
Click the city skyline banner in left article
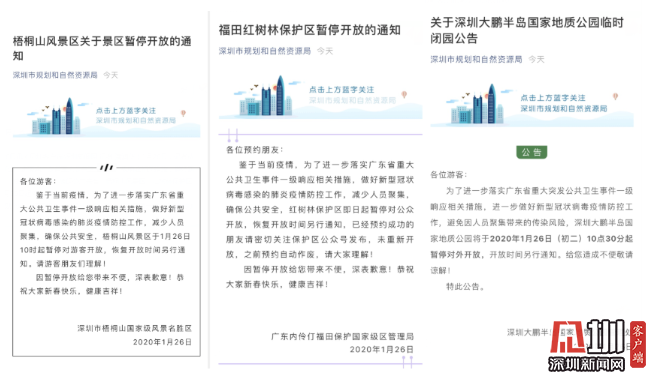click(x=106, y=117)
